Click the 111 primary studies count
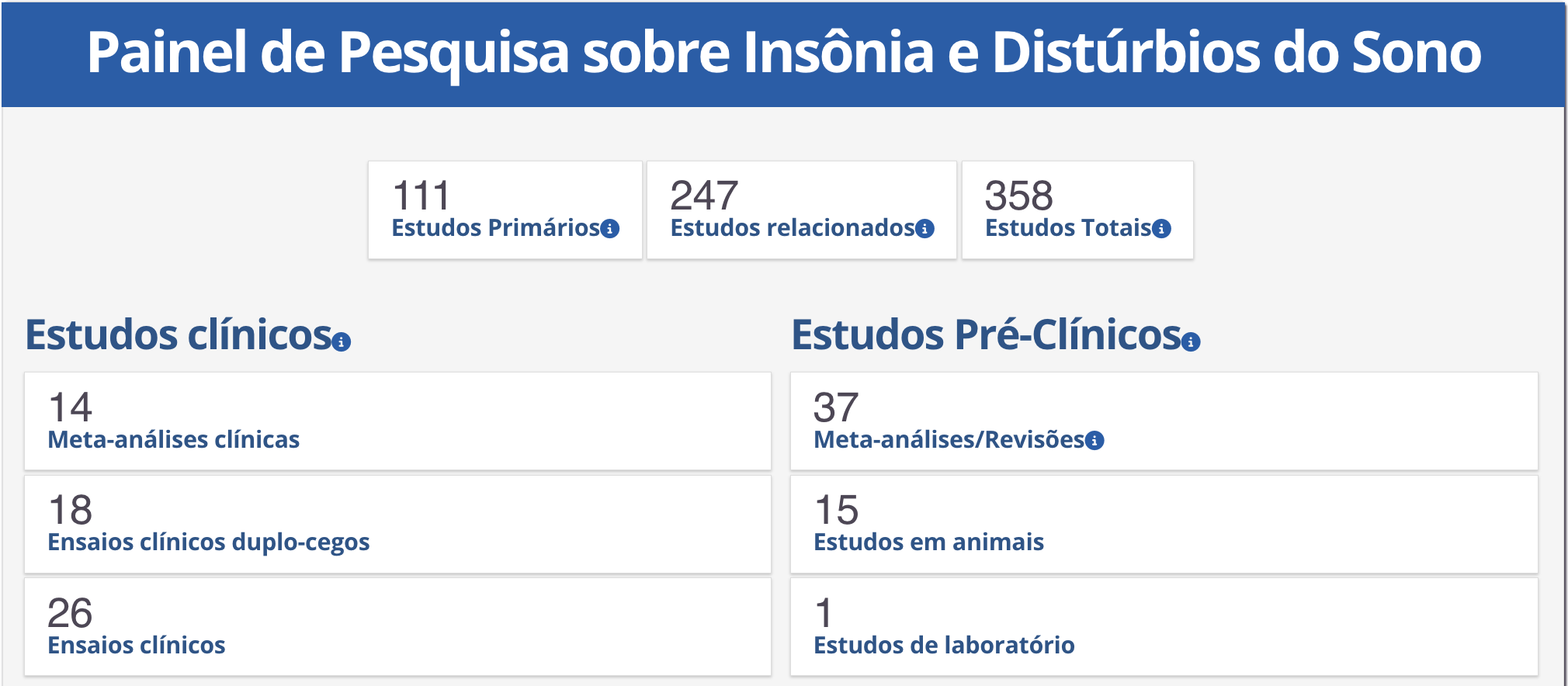Image resolution: width=1568 pixels, height=686 pixels. [421, 196]
